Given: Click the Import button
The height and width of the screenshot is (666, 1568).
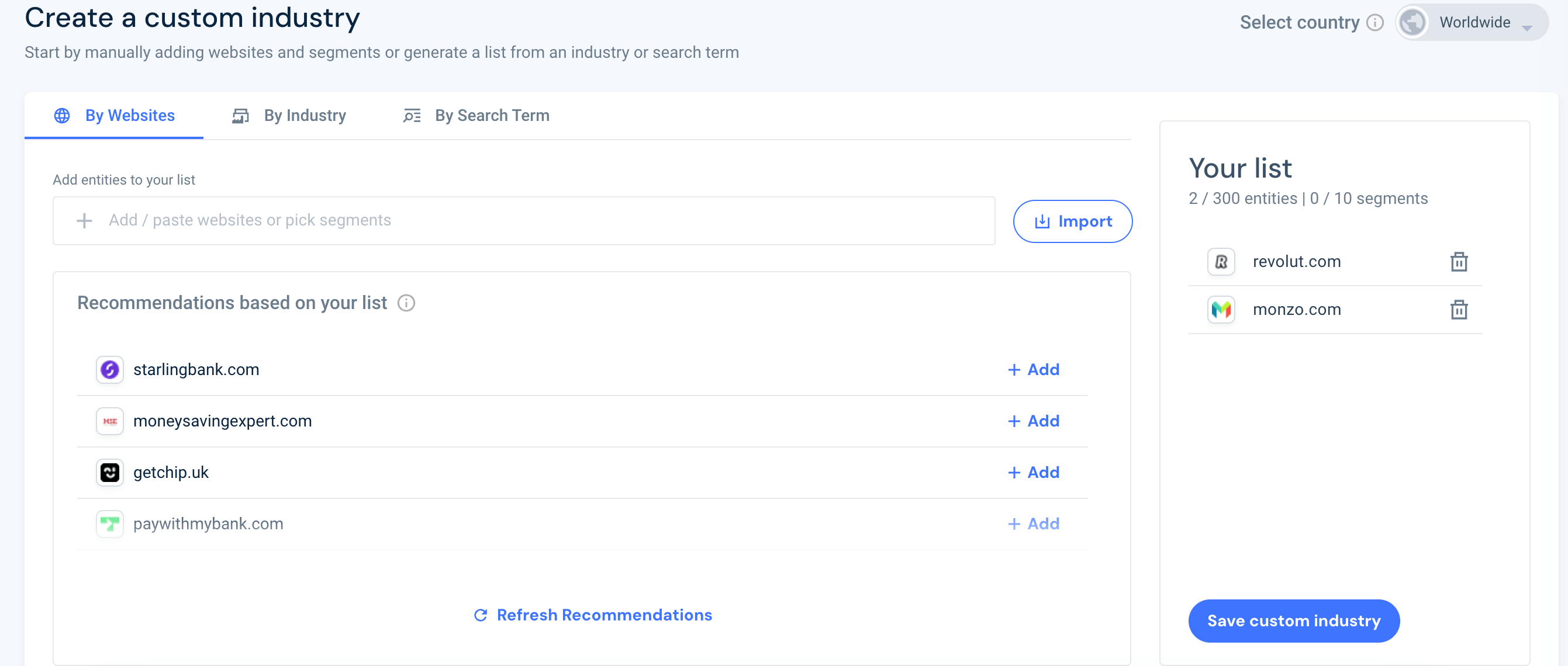Looking at the screenshot, I should click(x=1073, y=221).
